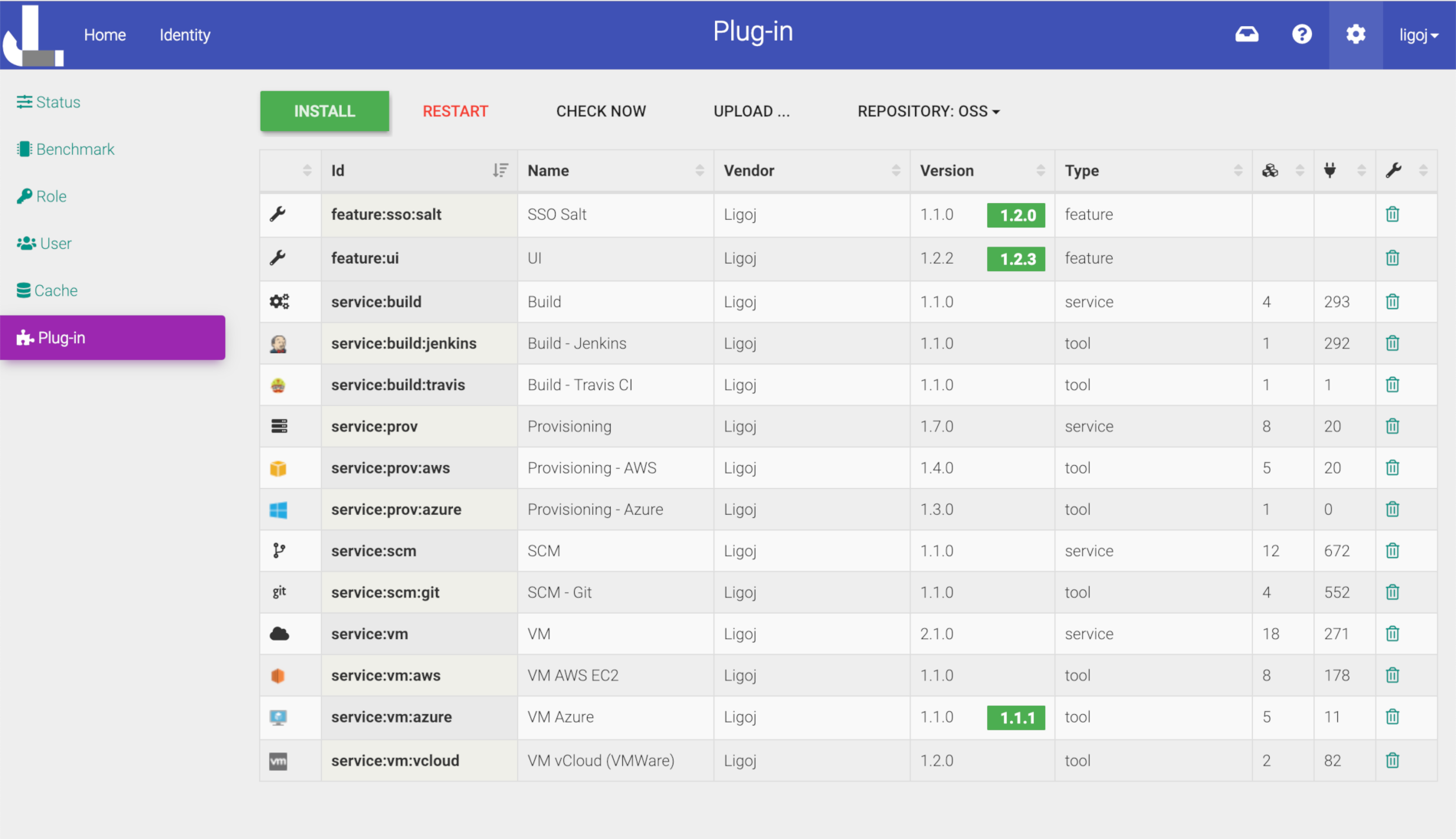Click trash icon for service:vm:vcloud row
Screen dimensions: 1456x839
pyautogui.click(x=1392, y=760)
